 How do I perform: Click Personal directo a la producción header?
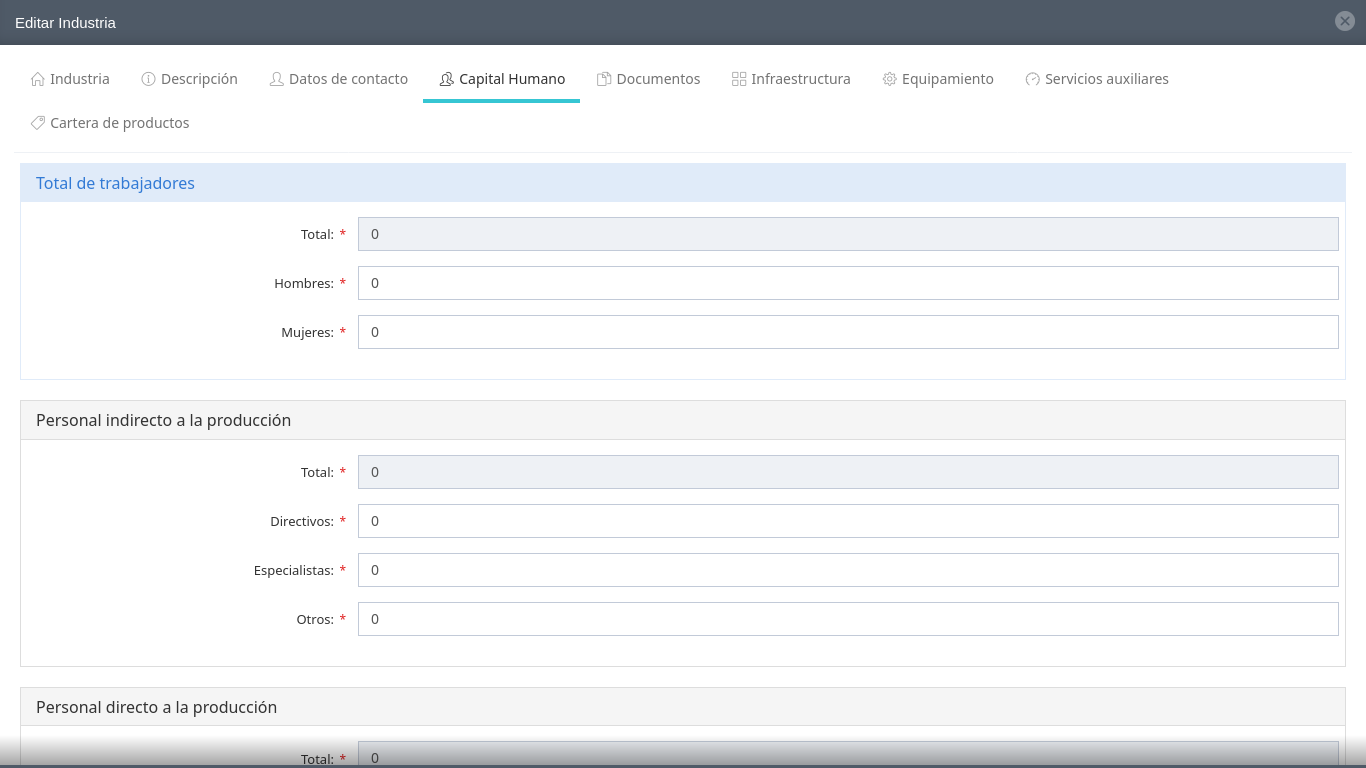[x=156, y=707]
